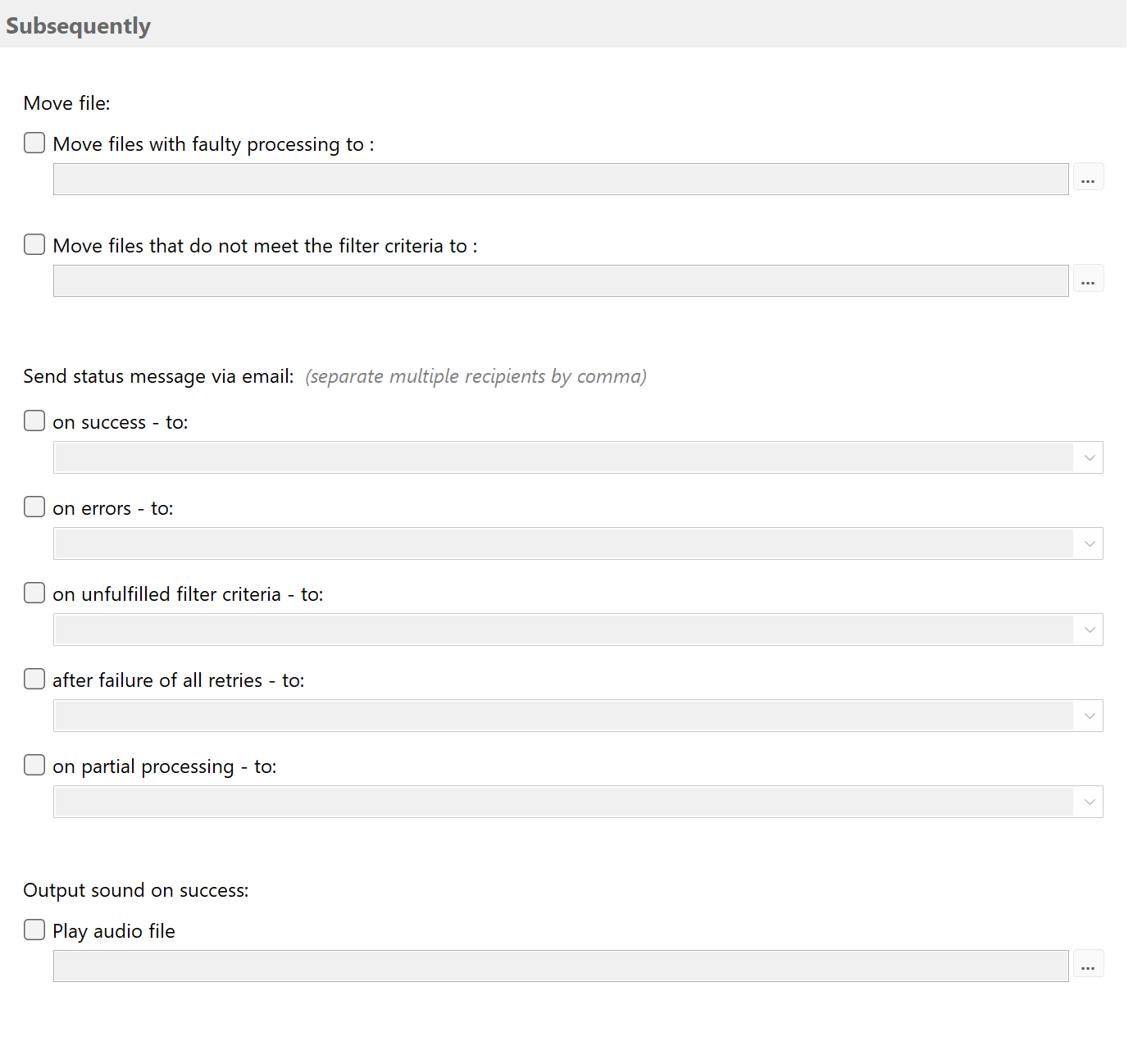Enable notification after failure of all retries

click(34, 679)
